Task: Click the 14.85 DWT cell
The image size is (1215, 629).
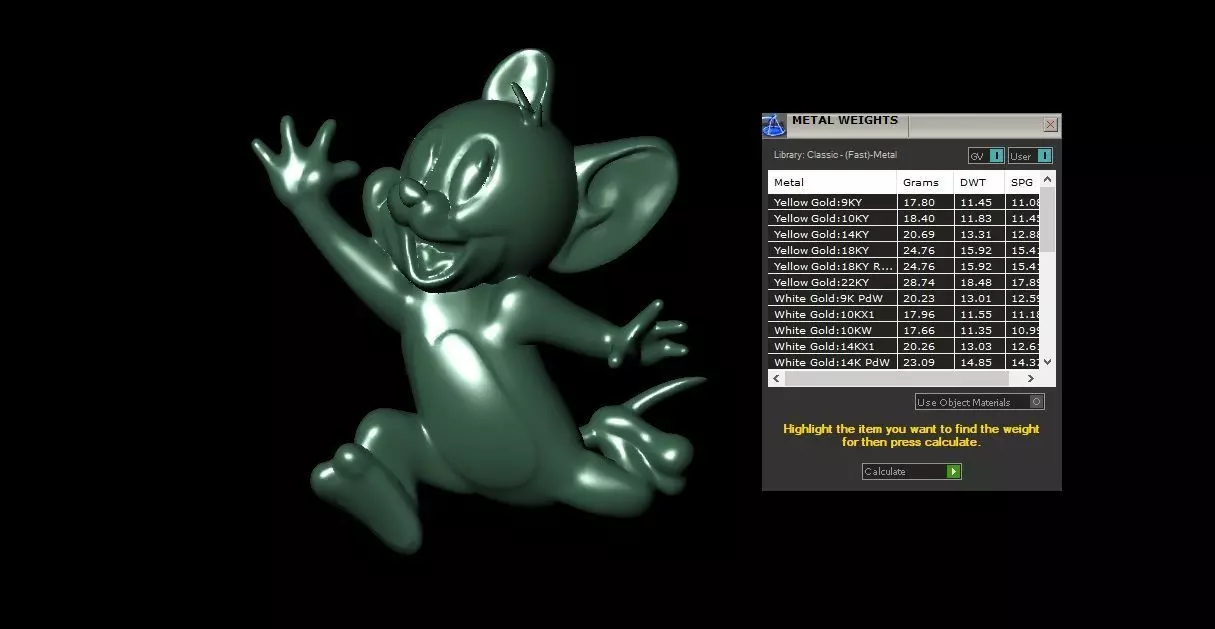Action: pos(979,362)
